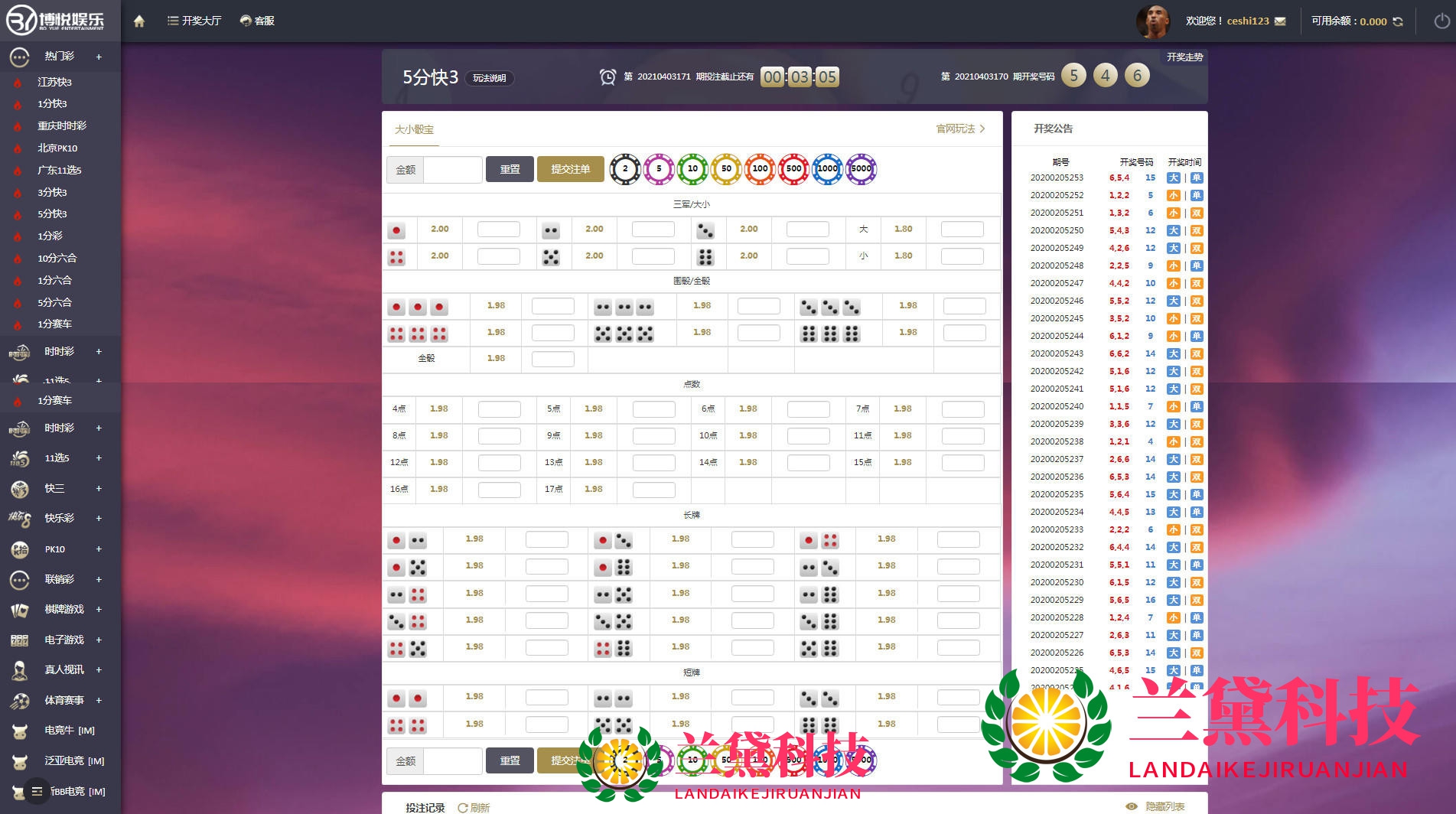Expand the PK10 sidebar category

point(99,549)
